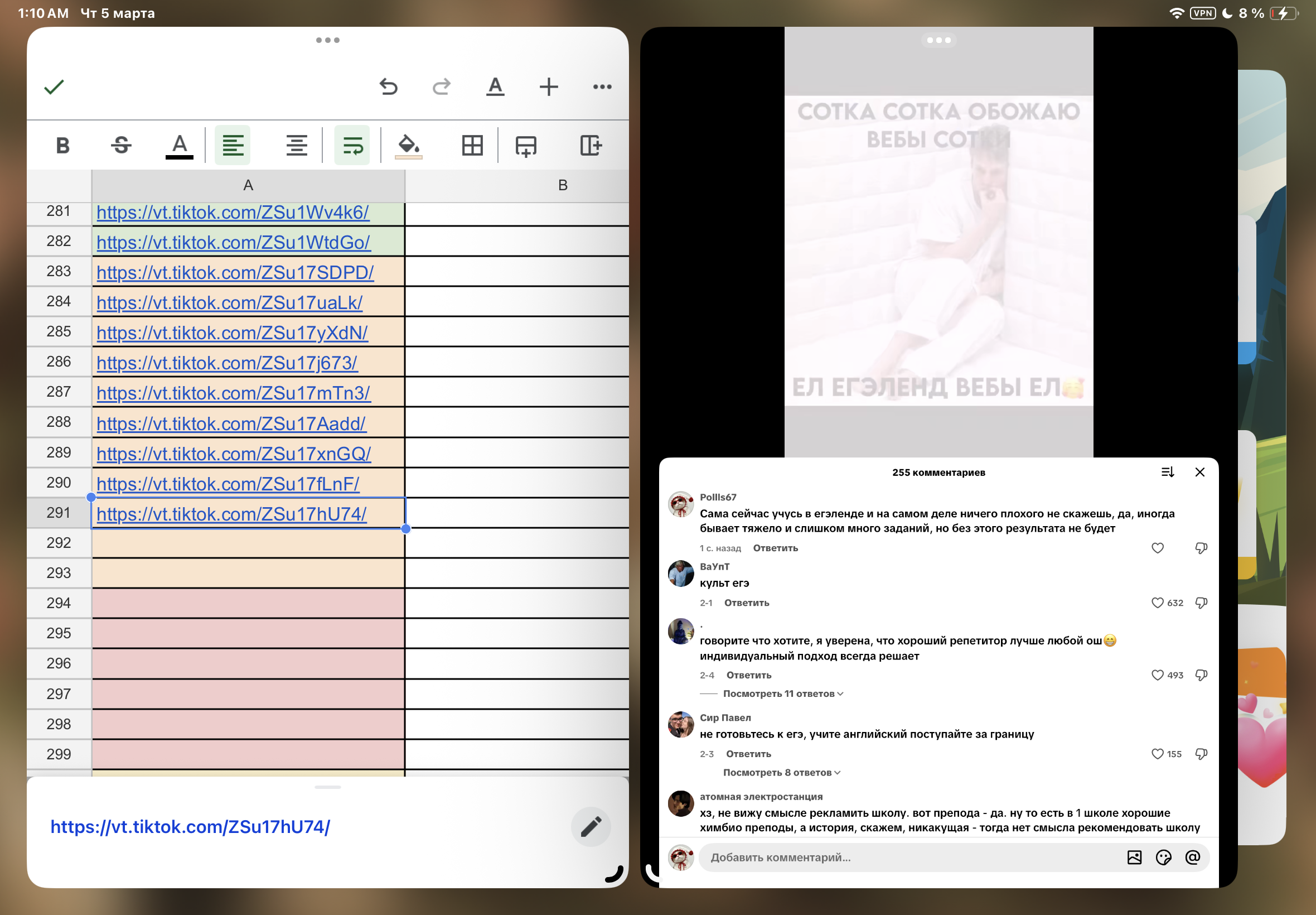Open the cell fill color picker
Image resolution: width=1316 pixels, height=915 pixels.
coord(409,146)
